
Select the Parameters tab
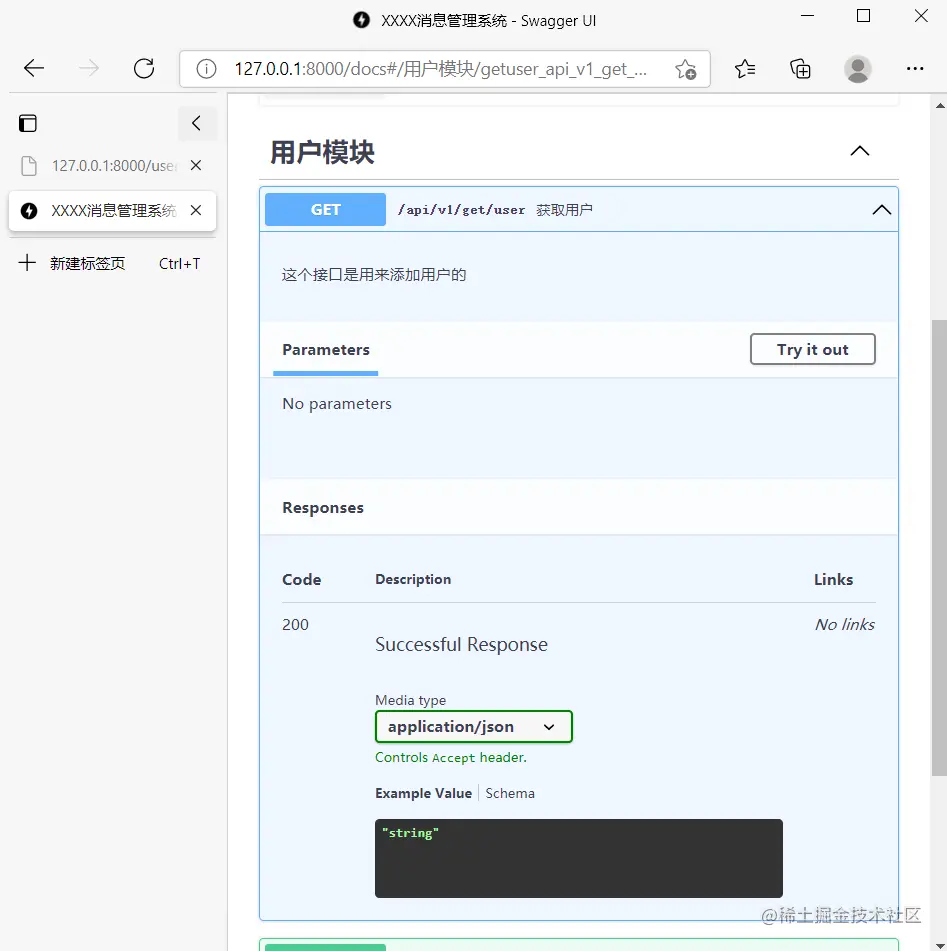click(326, 350)
